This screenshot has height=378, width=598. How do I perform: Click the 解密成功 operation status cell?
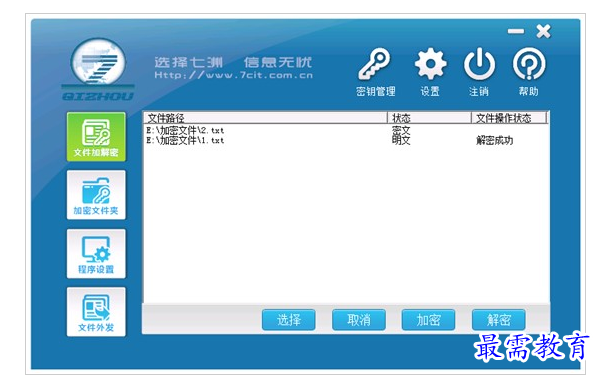[x=494, y=140]
